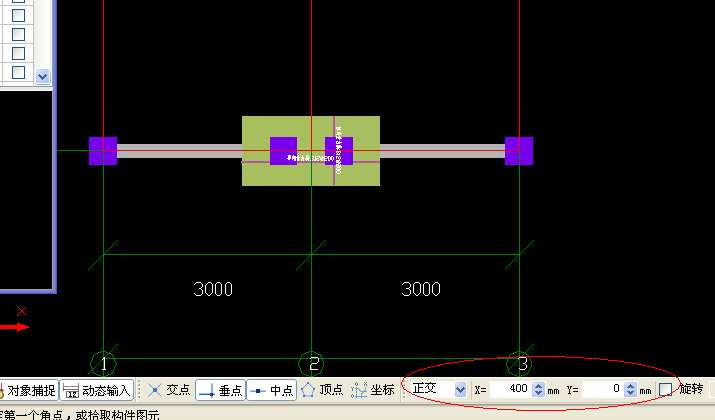Click the Y= offset field showing 0

[x=602, y=389]
